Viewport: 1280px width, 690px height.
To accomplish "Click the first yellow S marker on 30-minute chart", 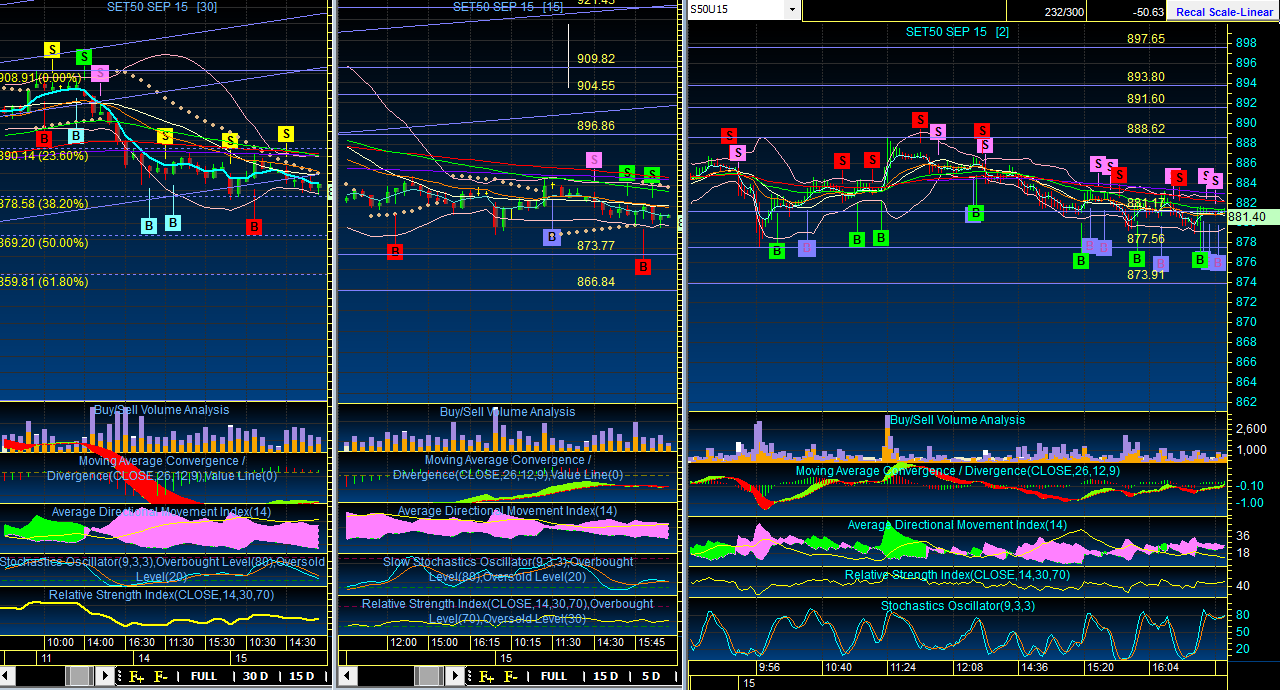I will [x=51, y=50].
